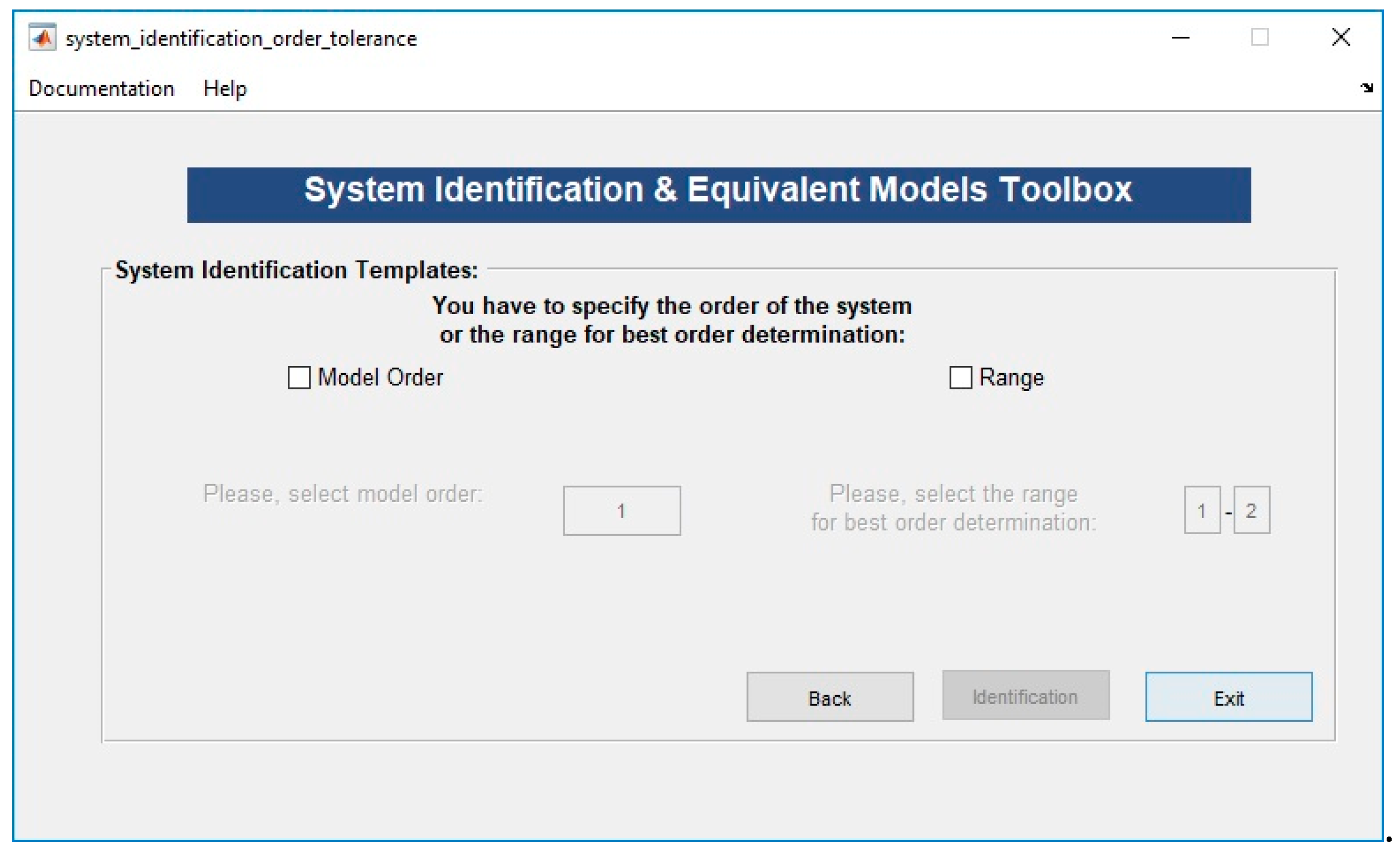Tick the Range checkbox

[960, 378]
